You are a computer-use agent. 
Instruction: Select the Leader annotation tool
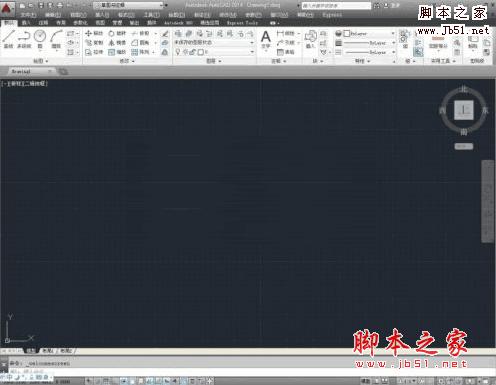tap(286, 43)
